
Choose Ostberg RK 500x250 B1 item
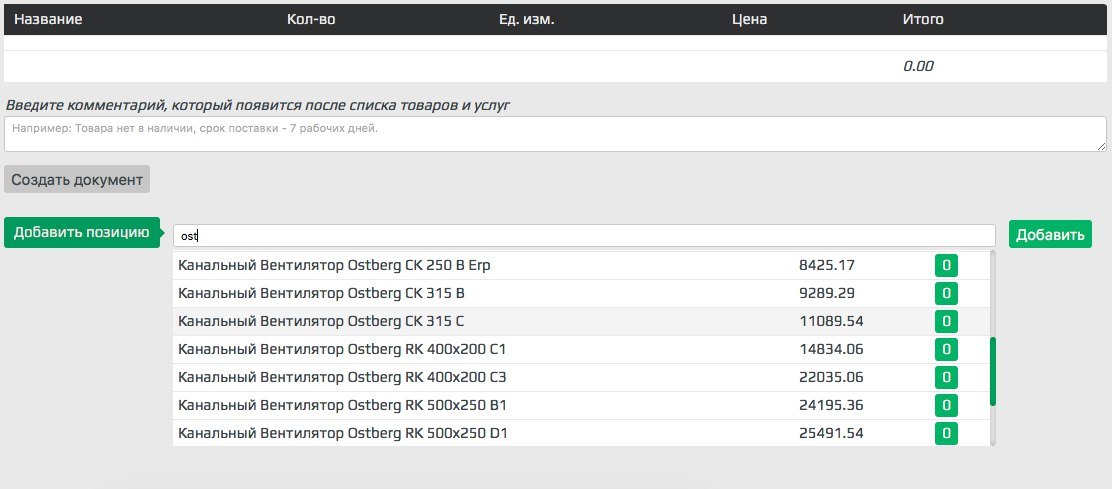click(581, 405)
